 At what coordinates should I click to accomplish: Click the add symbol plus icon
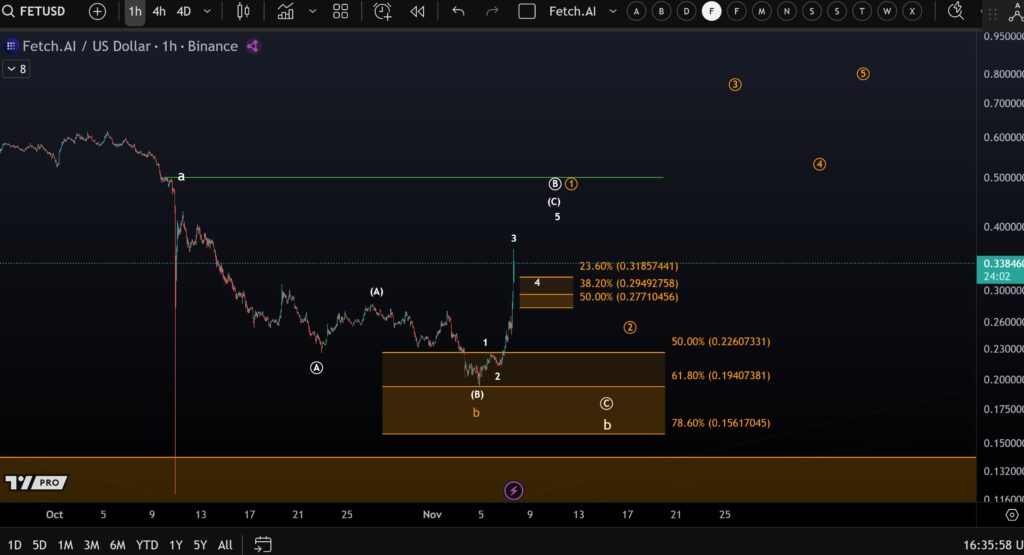(97, 11)
